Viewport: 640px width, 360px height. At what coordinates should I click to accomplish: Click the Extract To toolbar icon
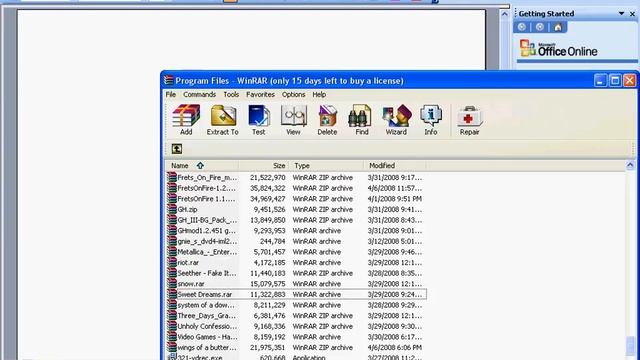[222, 120]
